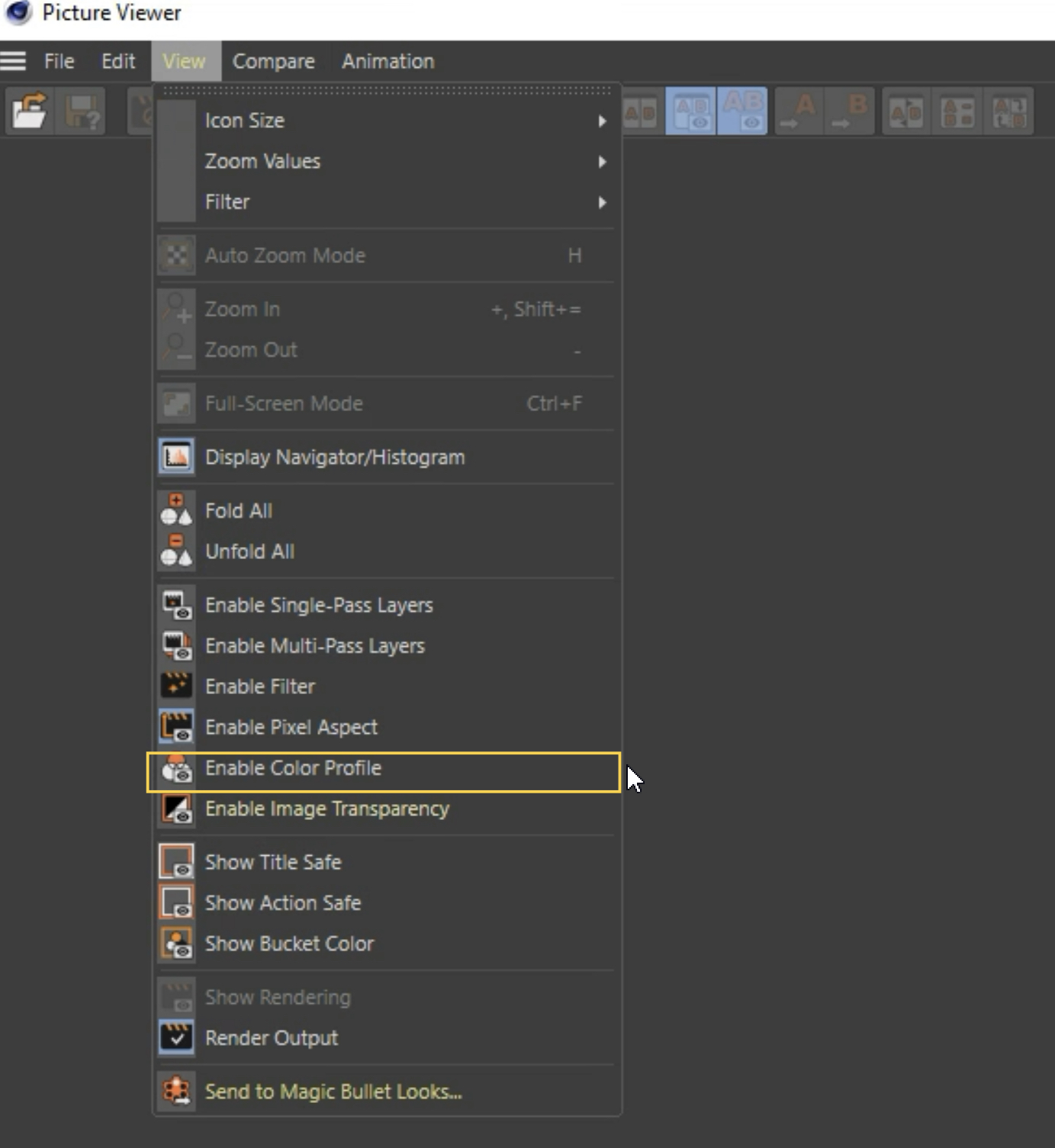Open the Animation menu
The width and height of the screenshot is (1055, 1148).
388,61
